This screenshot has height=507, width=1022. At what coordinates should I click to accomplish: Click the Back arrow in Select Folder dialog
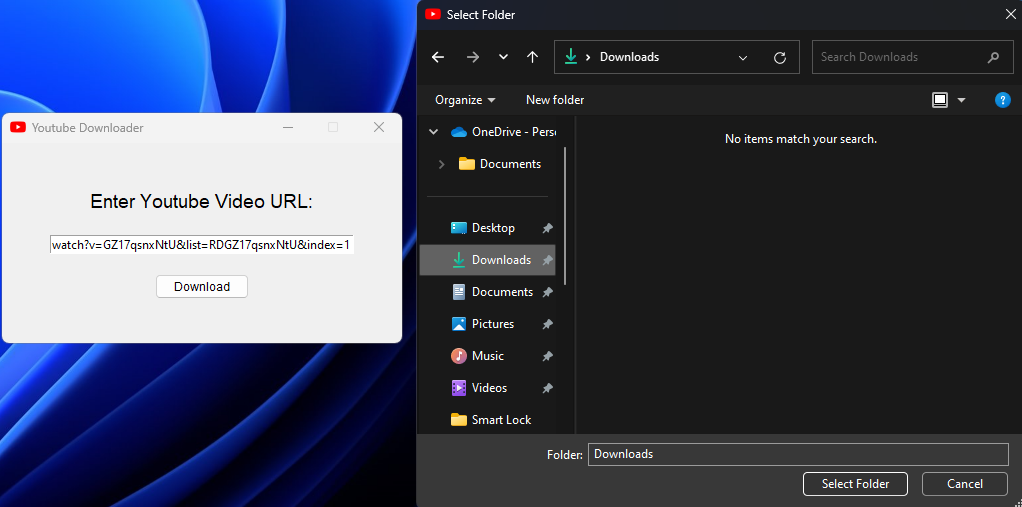click(x=438, y=57)
